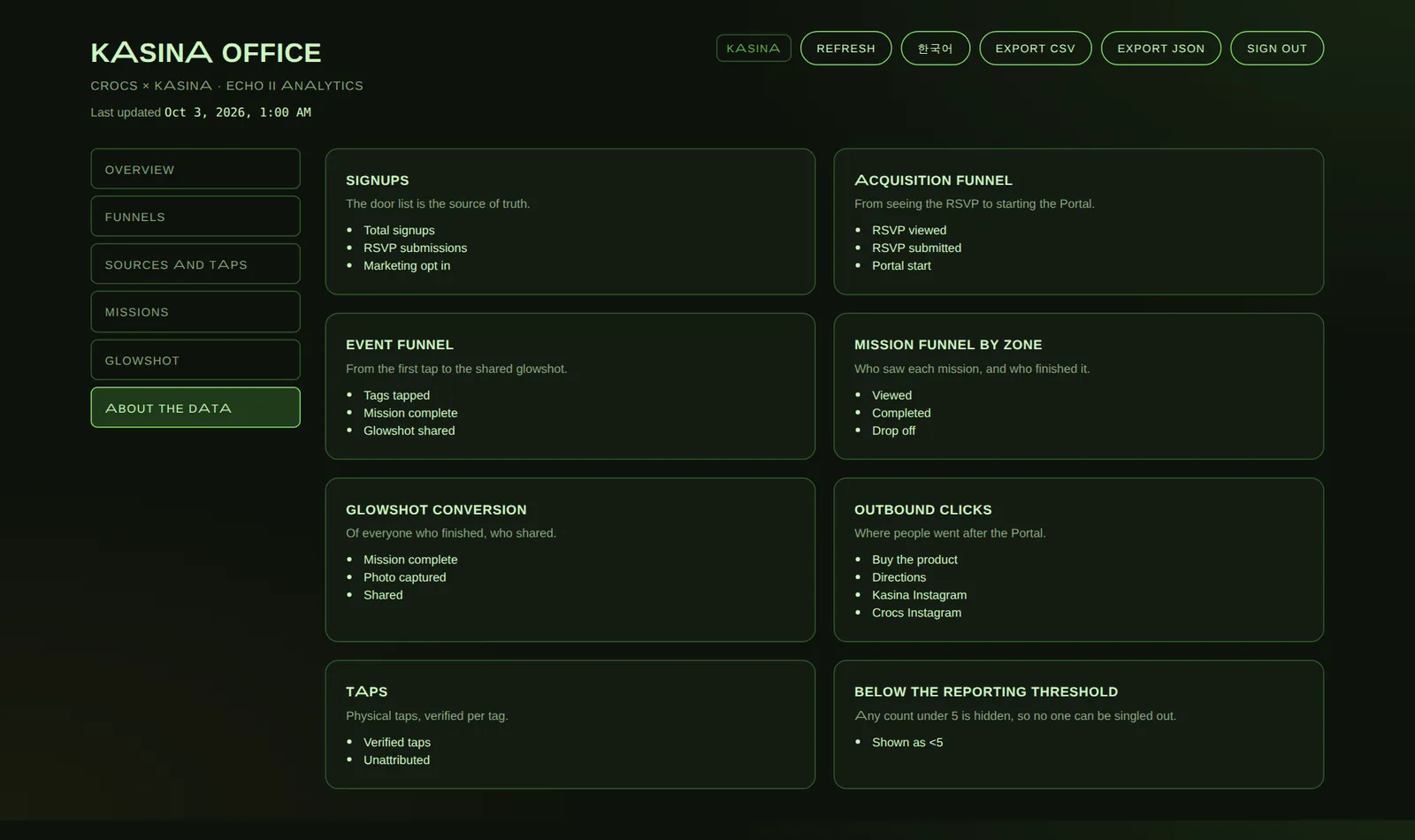Click 'Marketing opt in' entry
This screenshot has width=1415, height=840.
pos(407,265)
